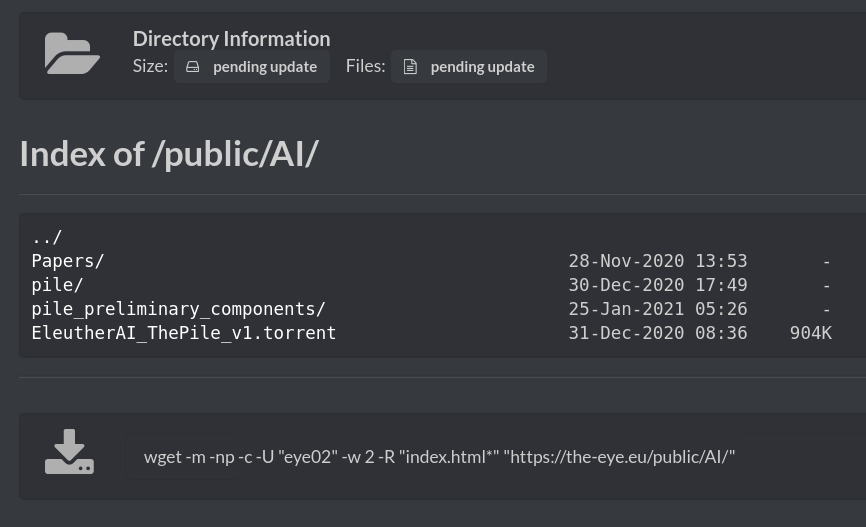Click the 31-Dec-2020 08:36 timestamp
866x527 pixels.
(x=658, y=333)
